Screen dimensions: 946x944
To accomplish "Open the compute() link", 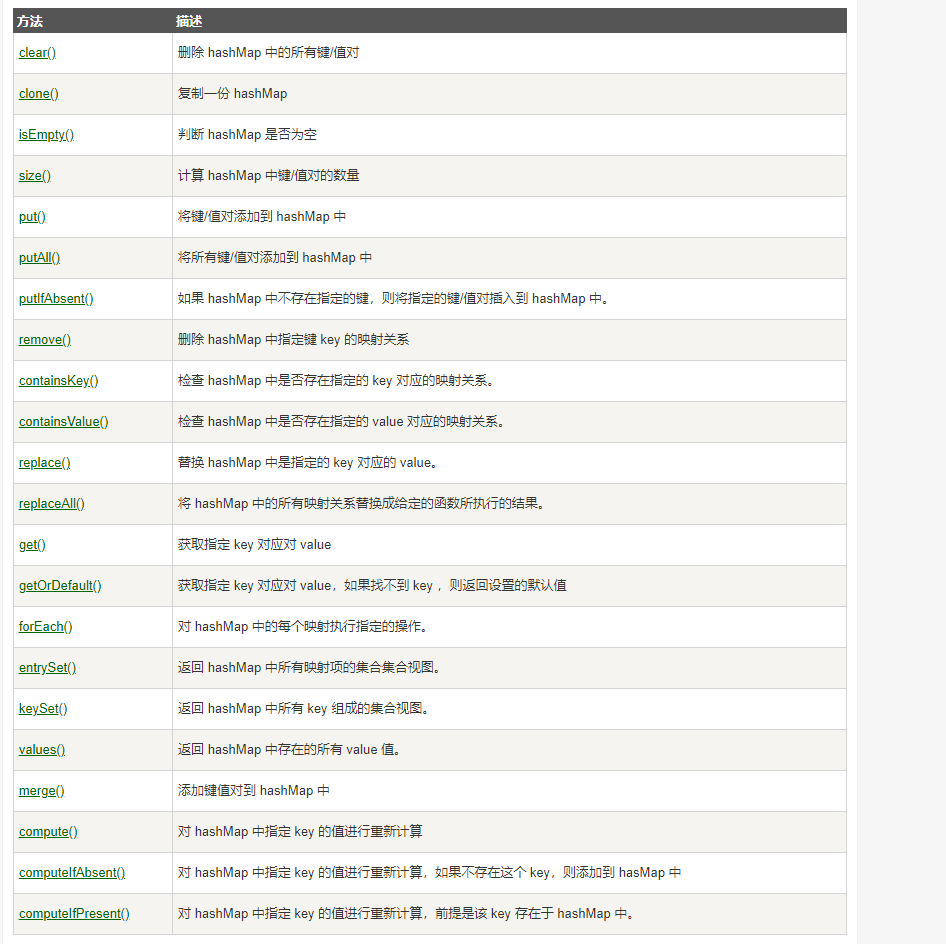I will tap(48, 832).
